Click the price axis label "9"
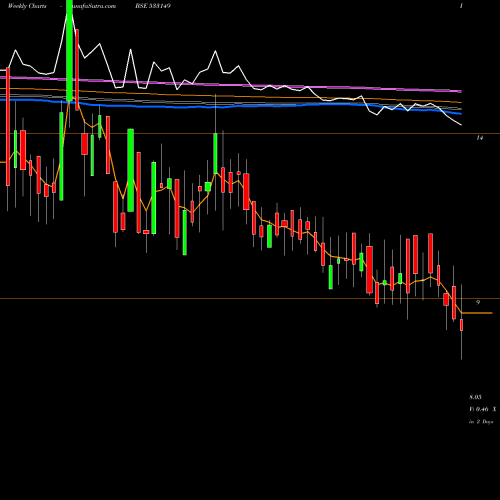Viewport: 500px width, 500px height. tap(478, 302)
